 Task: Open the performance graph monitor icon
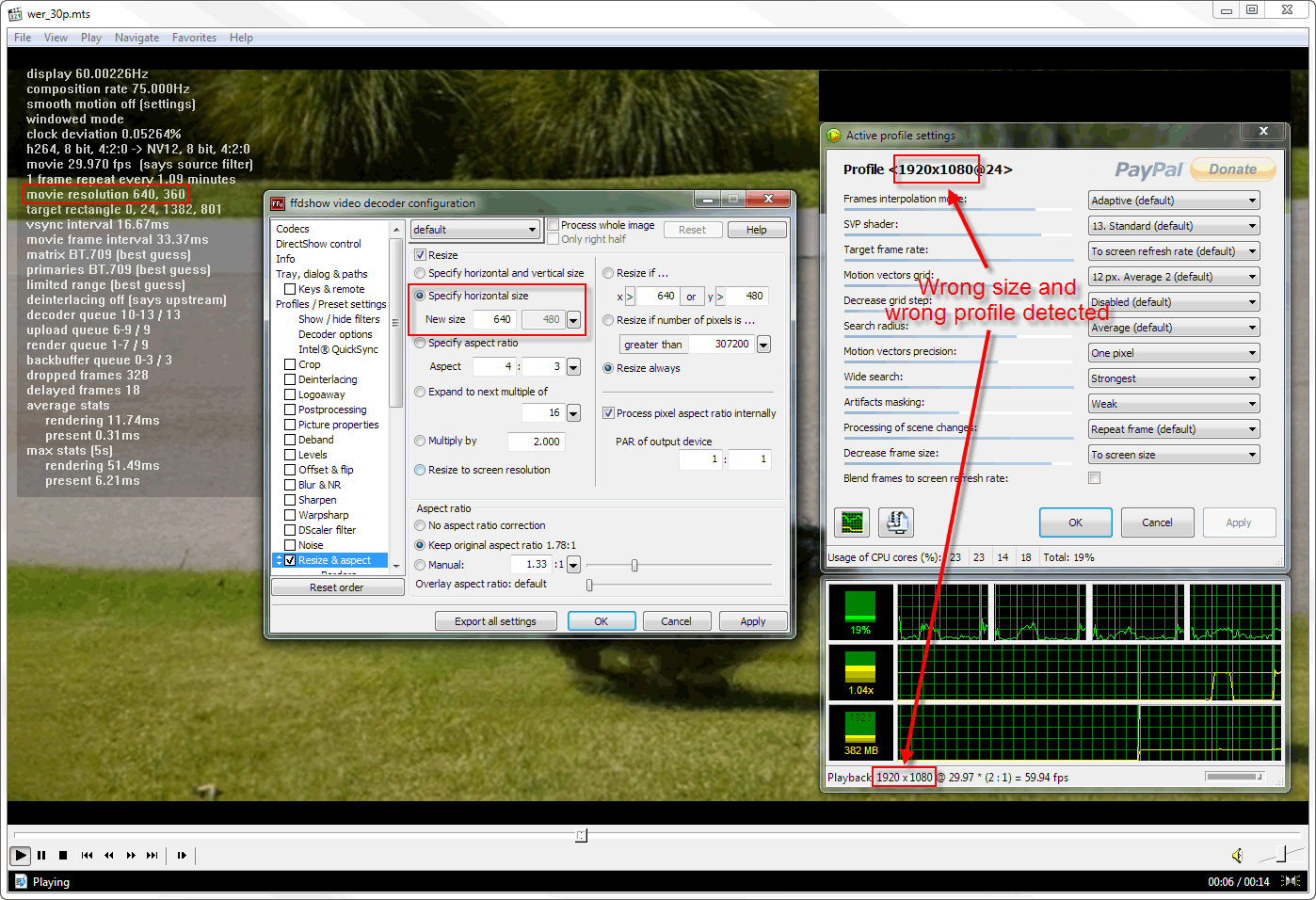click(x=852, y=522)
